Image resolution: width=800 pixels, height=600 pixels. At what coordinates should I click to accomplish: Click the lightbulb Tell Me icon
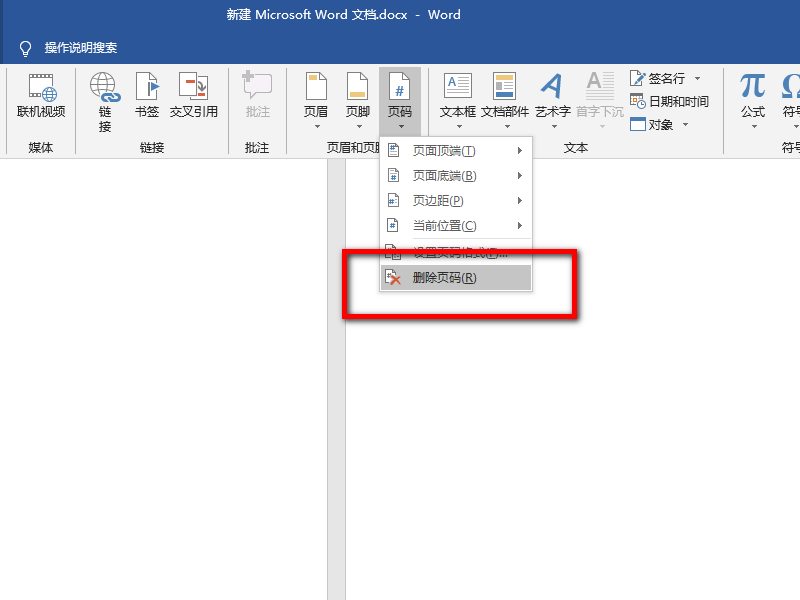pos(25,48)
